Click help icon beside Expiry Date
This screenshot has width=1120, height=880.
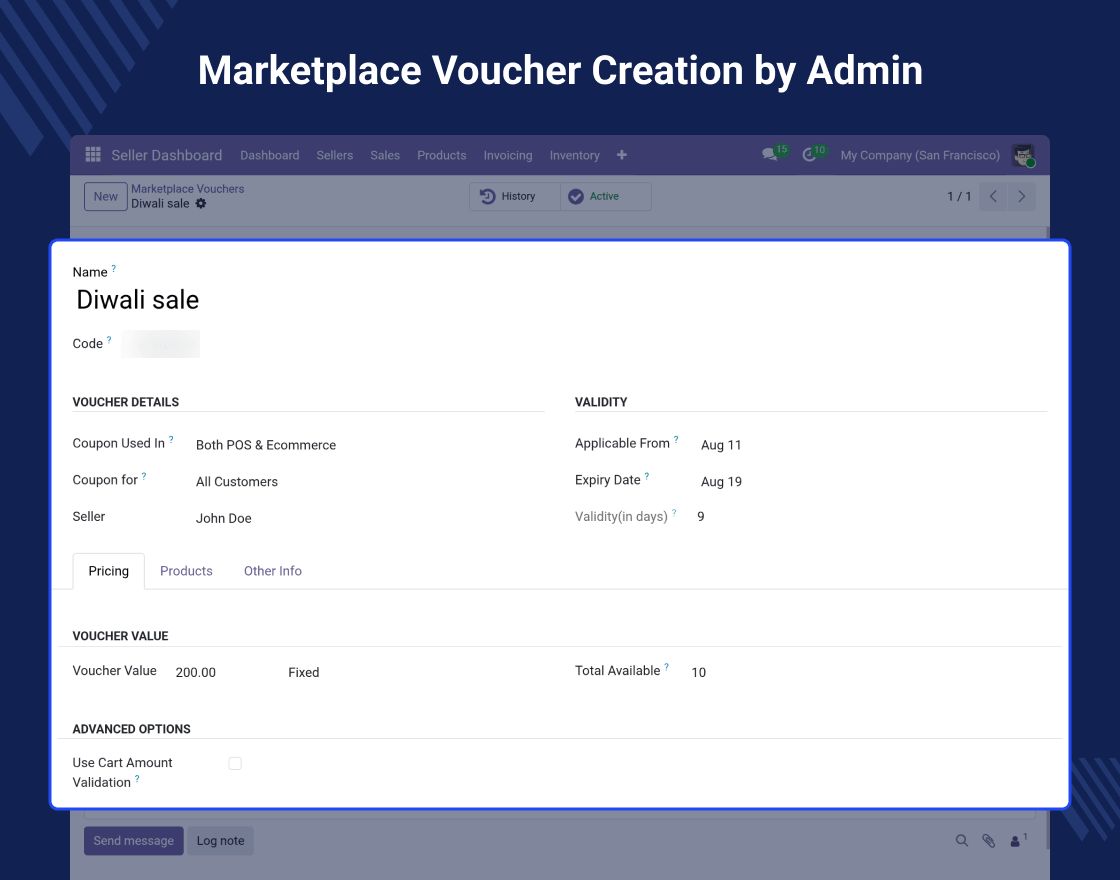(x=647, y=476)
